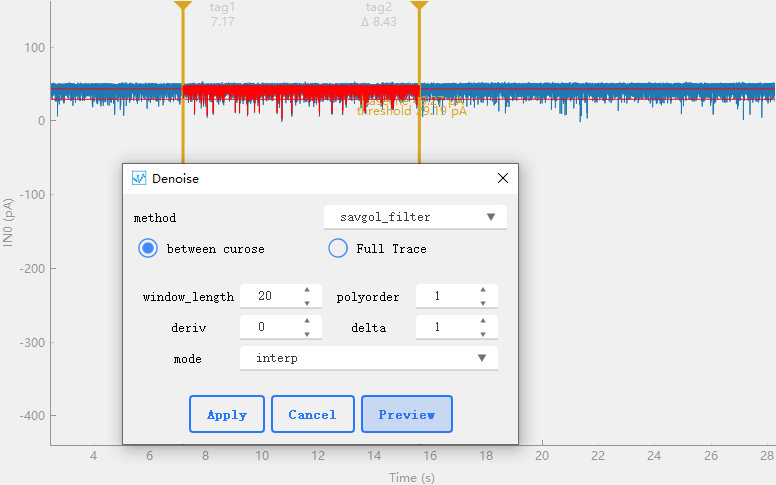Open the savgol_filter method dropdown
This screenshot has height=485, width=776.
(x=415, y=217)
